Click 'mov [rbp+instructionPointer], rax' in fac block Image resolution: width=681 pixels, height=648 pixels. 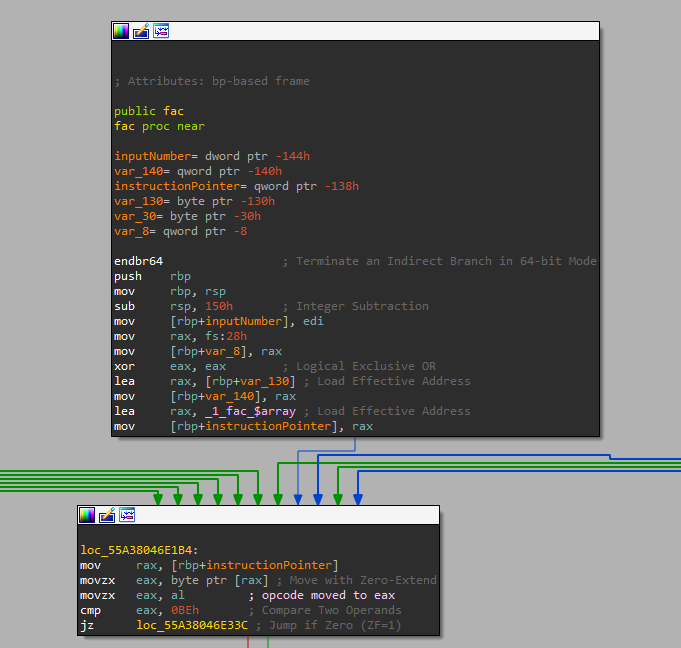point(244,426)
